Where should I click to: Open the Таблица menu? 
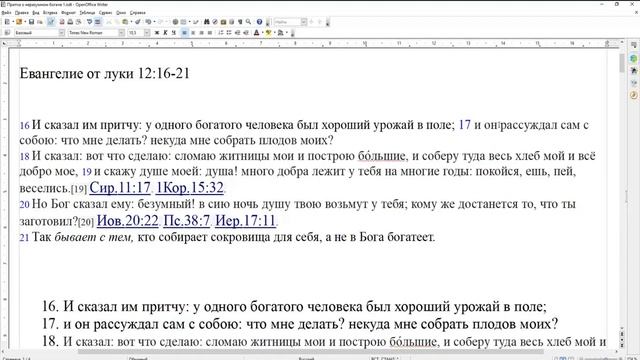click(x=87, y=13)
